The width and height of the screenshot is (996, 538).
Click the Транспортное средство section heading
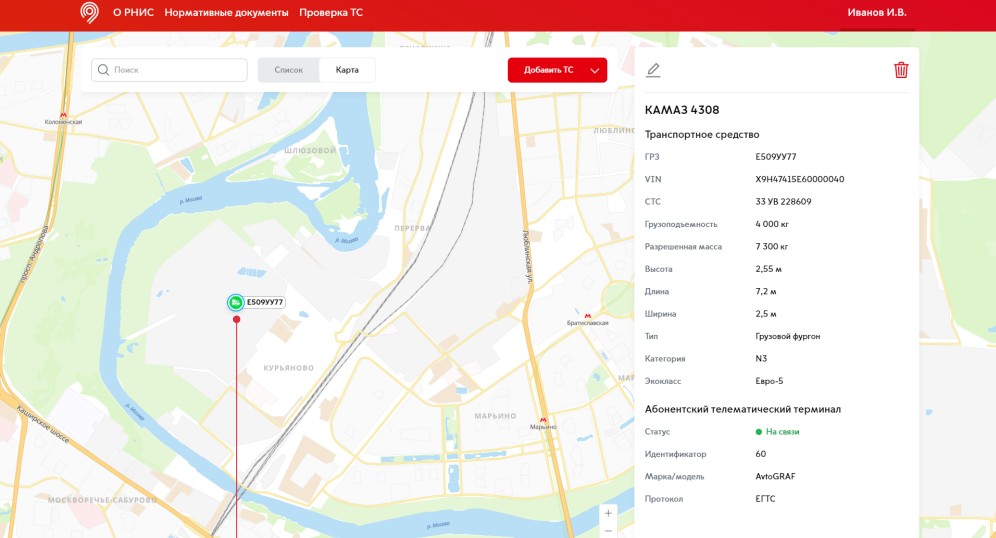point(702,135)
